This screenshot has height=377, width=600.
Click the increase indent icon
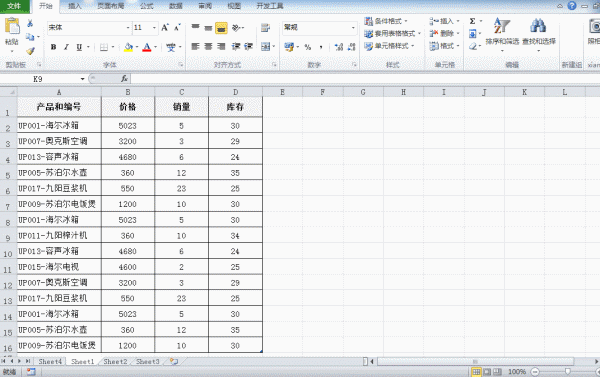(248, 47)
